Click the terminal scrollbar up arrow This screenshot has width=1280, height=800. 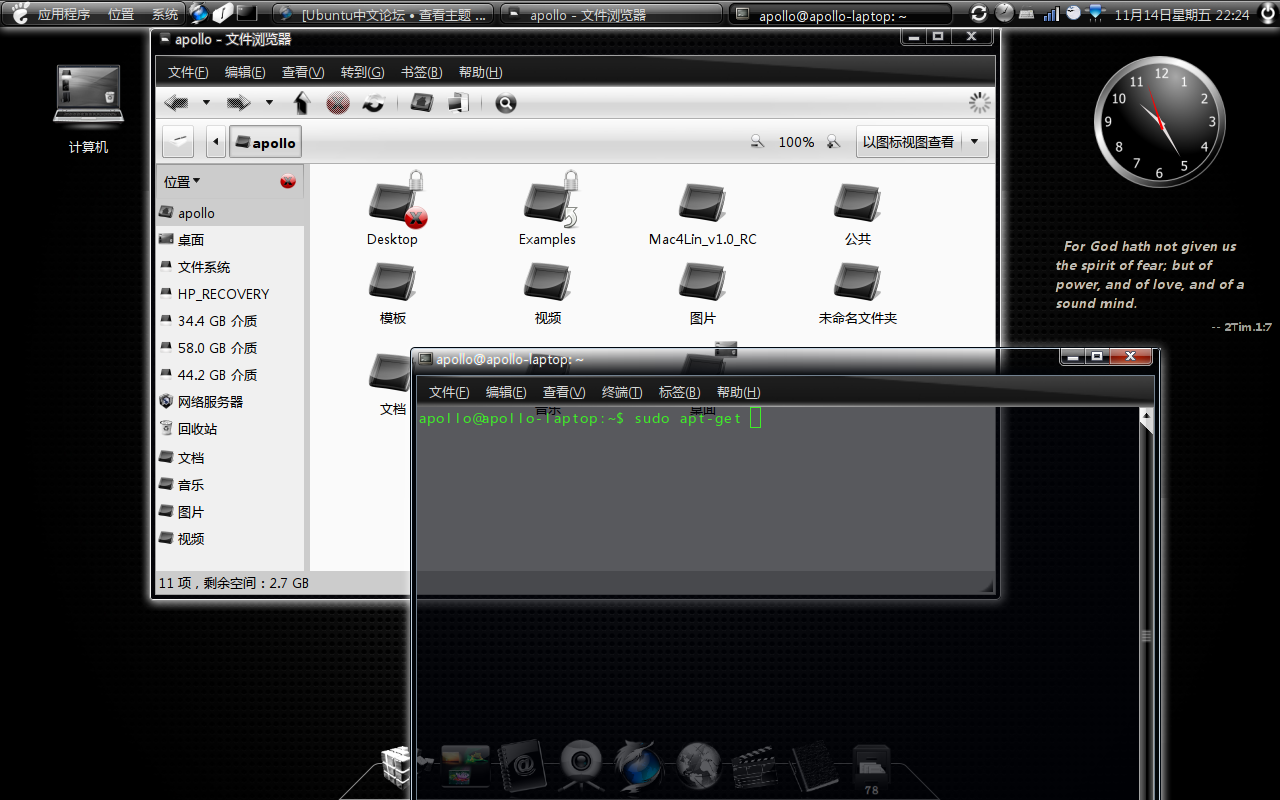(x=1146, y=415)
